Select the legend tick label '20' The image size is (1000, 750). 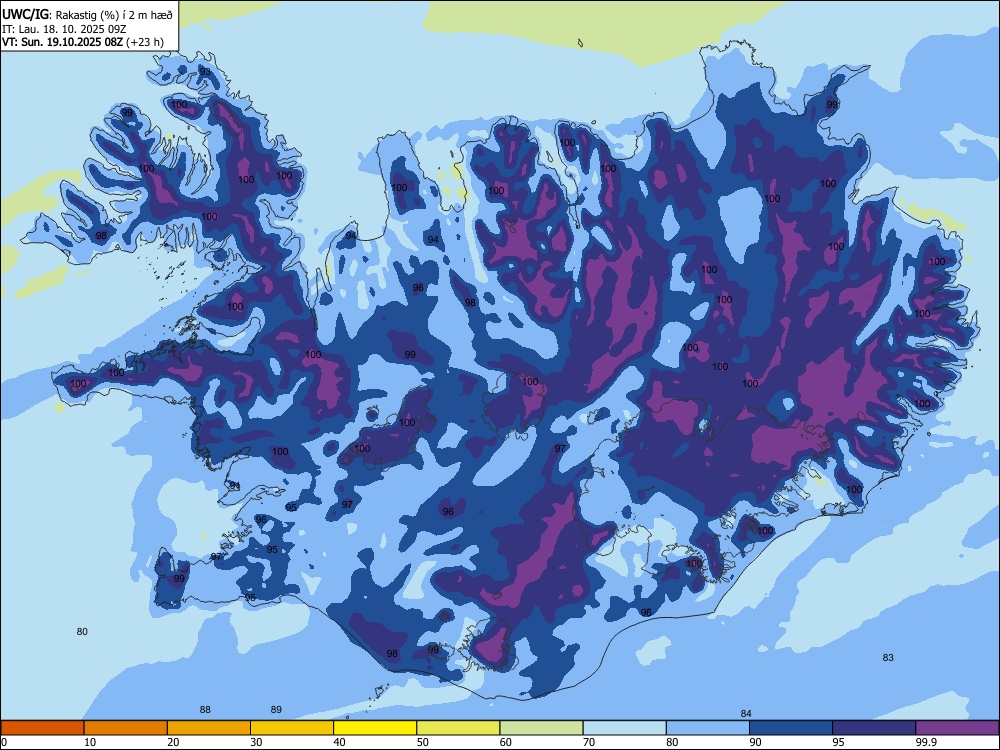(x=173, y=742)
